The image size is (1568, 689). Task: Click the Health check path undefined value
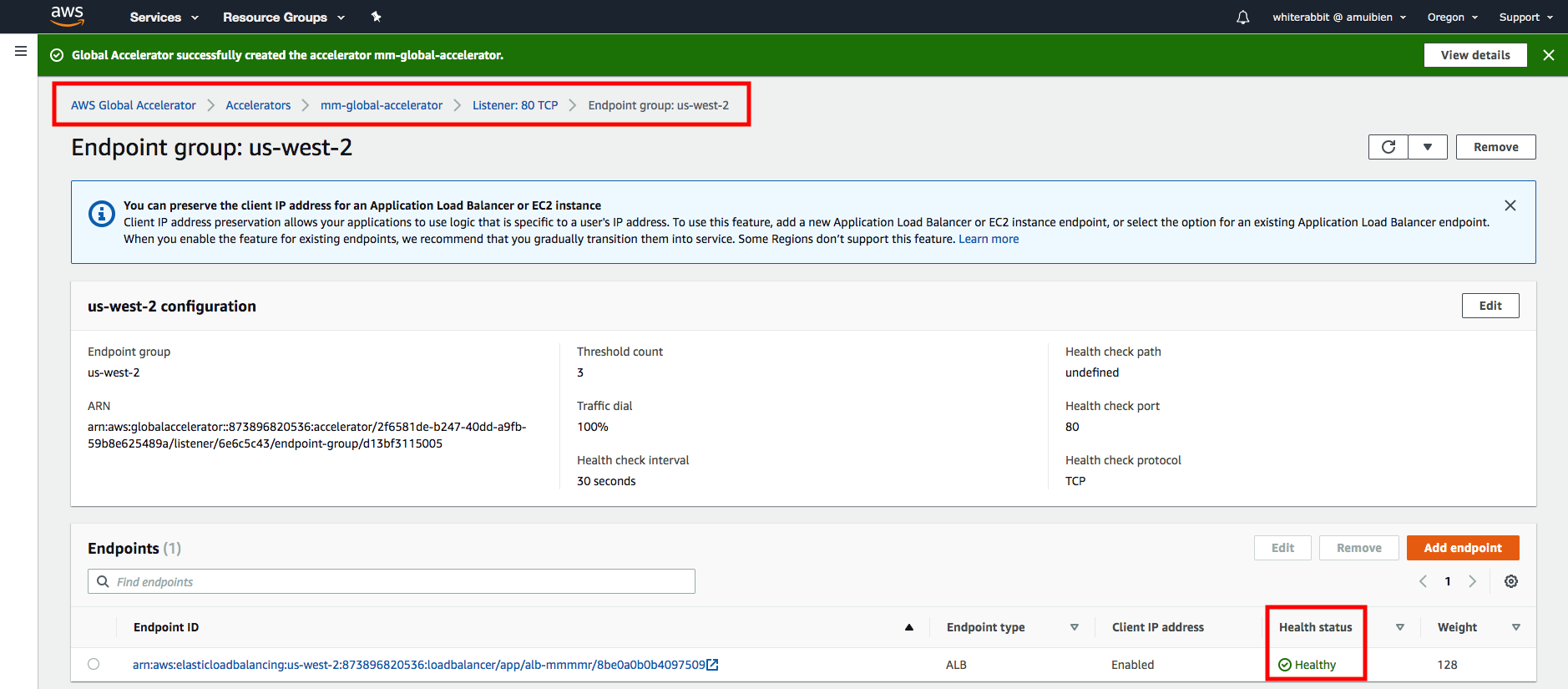[x=1092, y=372]
